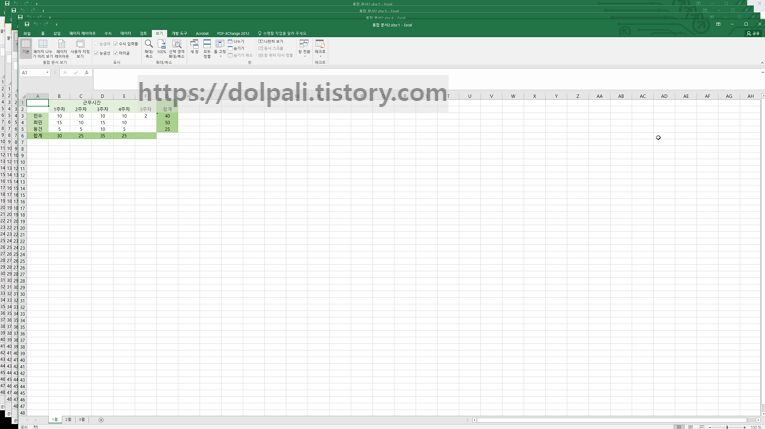This screenshot has height=429, width=765.
Task: Click the 합계 row label in column A
Action: (x=38, y=136)
